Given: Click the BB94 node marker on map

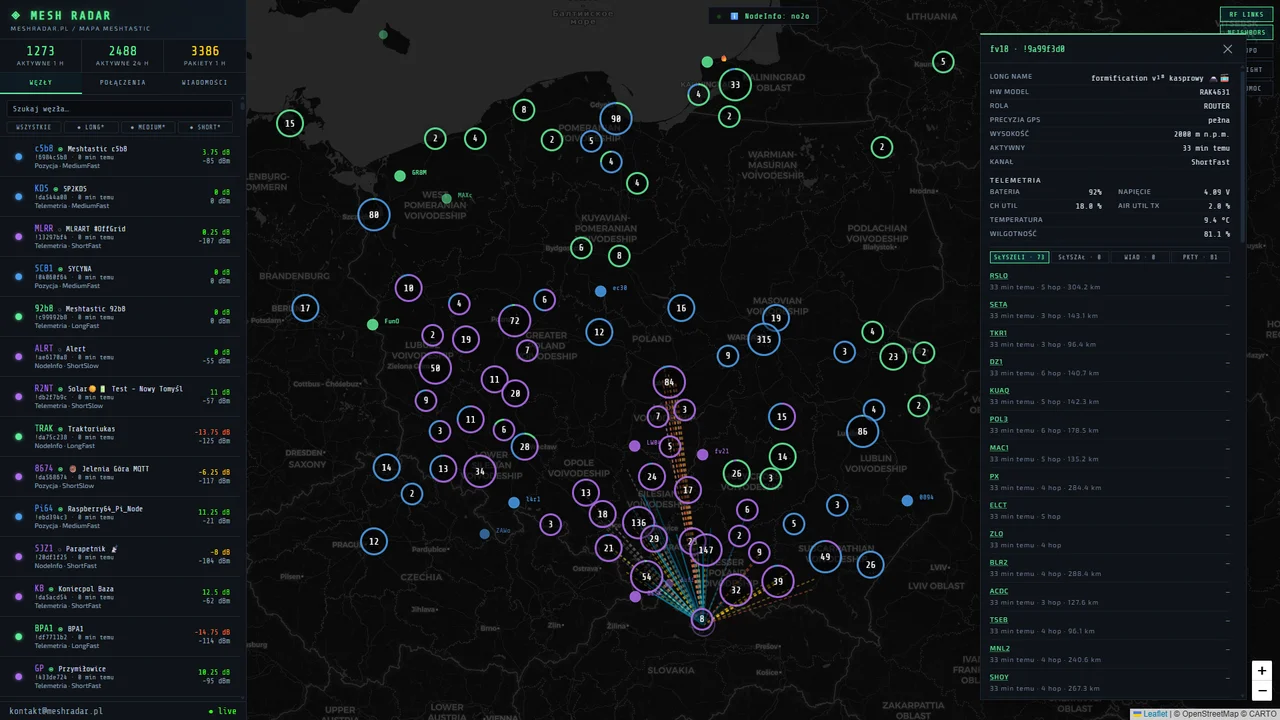Looking at the screenshot, I should [x=907, y=500].
